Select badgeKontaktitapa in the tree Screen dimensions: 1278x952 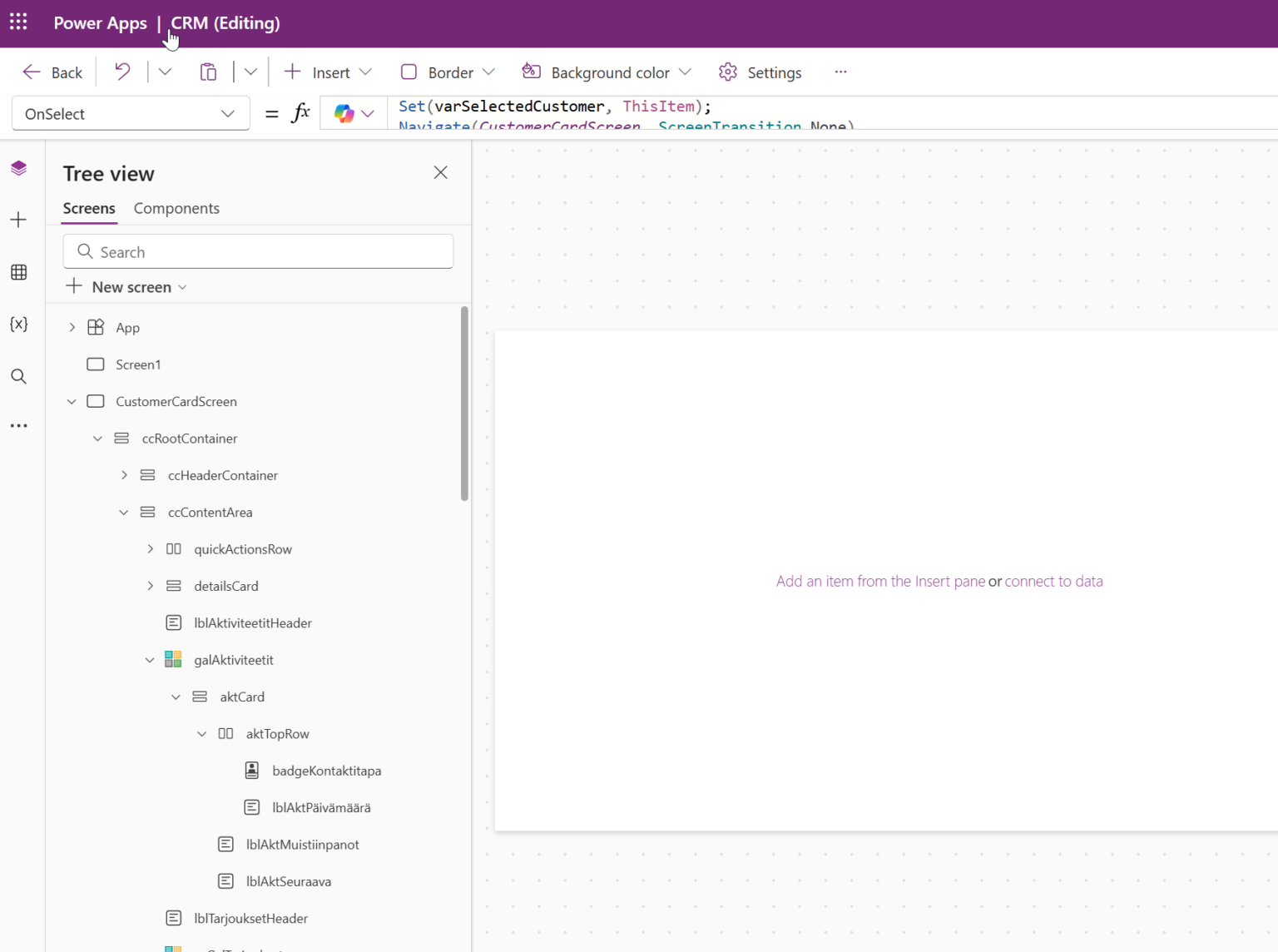(326, 771)
